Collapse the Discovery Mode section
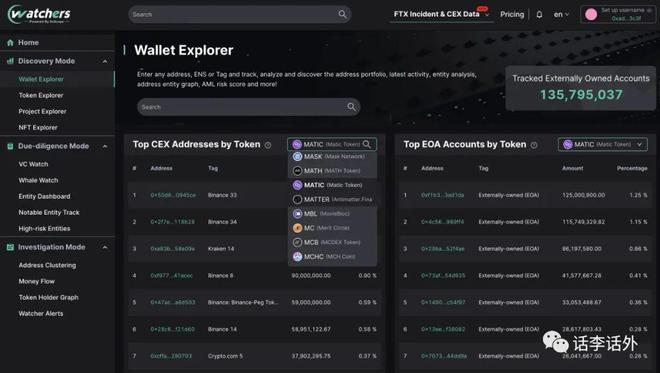660x373 pixels. click(x=105, y=61)
